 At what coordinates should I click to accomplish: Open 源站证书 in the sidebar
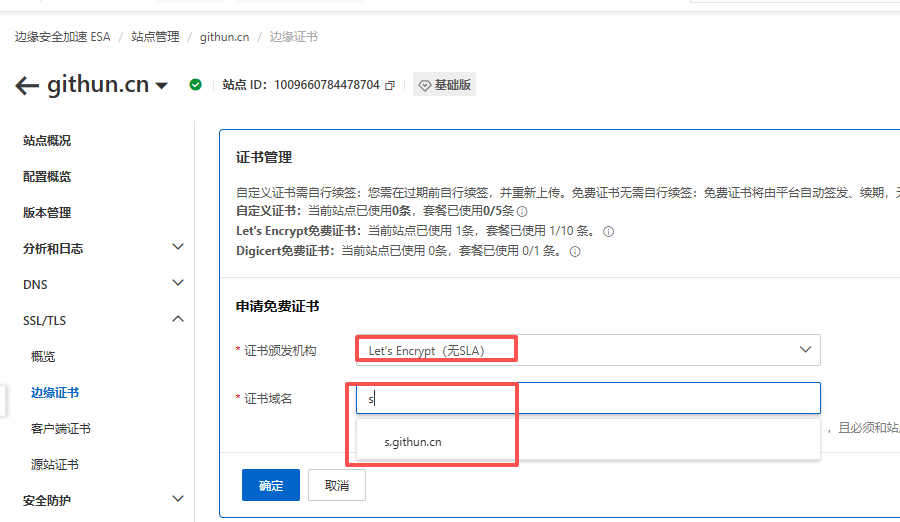[x=55, y=465]
